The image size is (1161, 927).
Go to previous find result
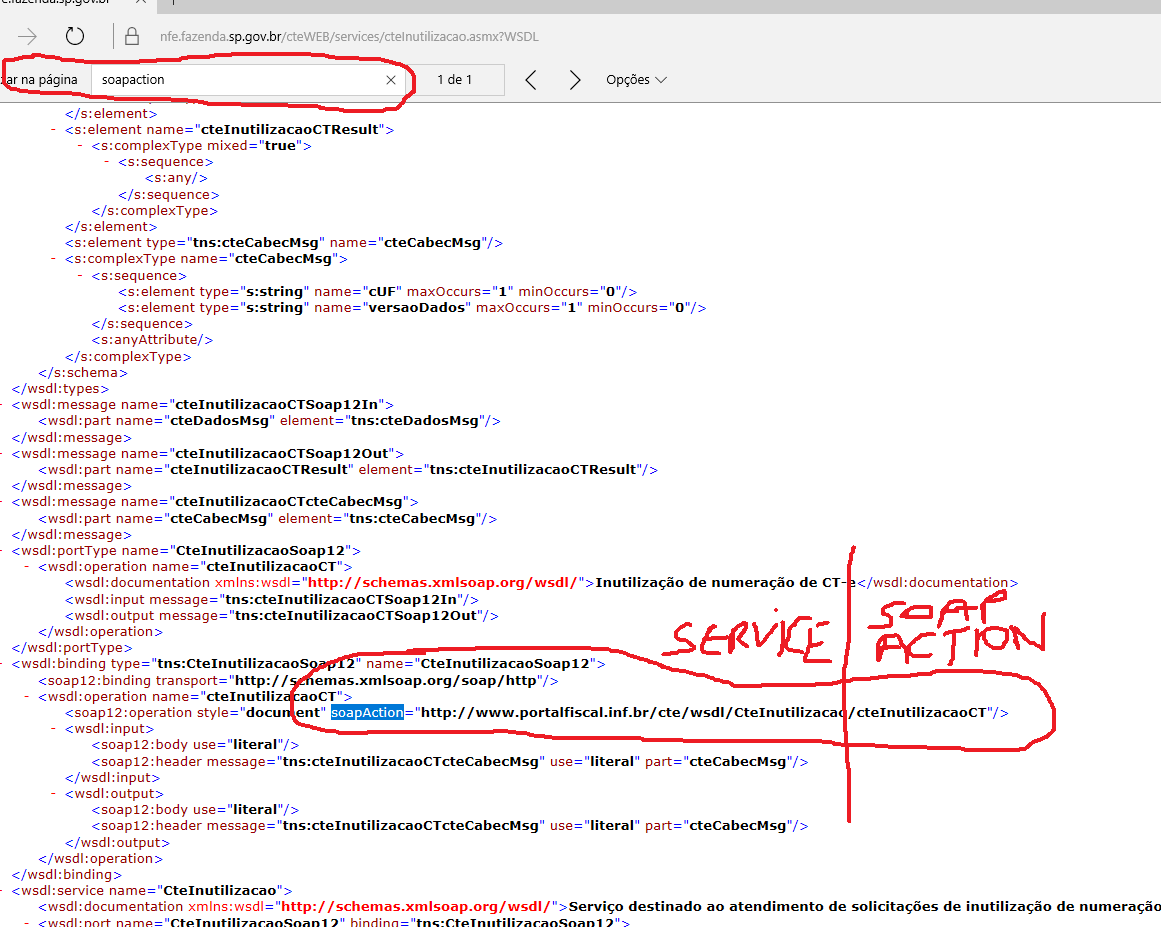tap(531, 80)
